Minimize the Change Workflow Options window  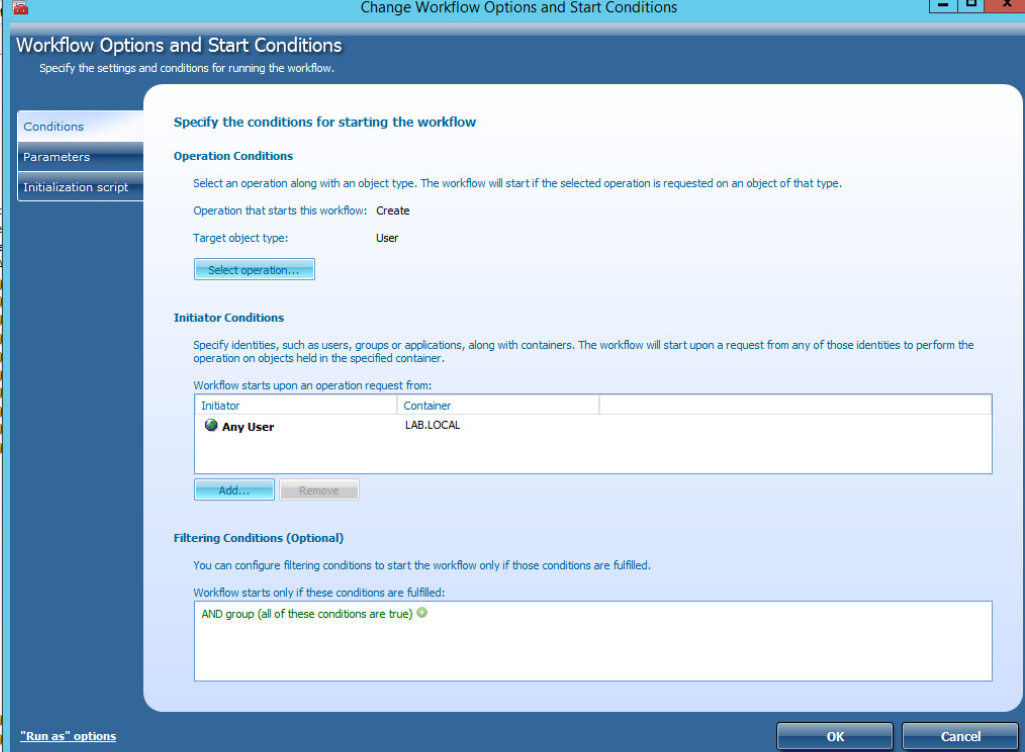pos(943,6)
